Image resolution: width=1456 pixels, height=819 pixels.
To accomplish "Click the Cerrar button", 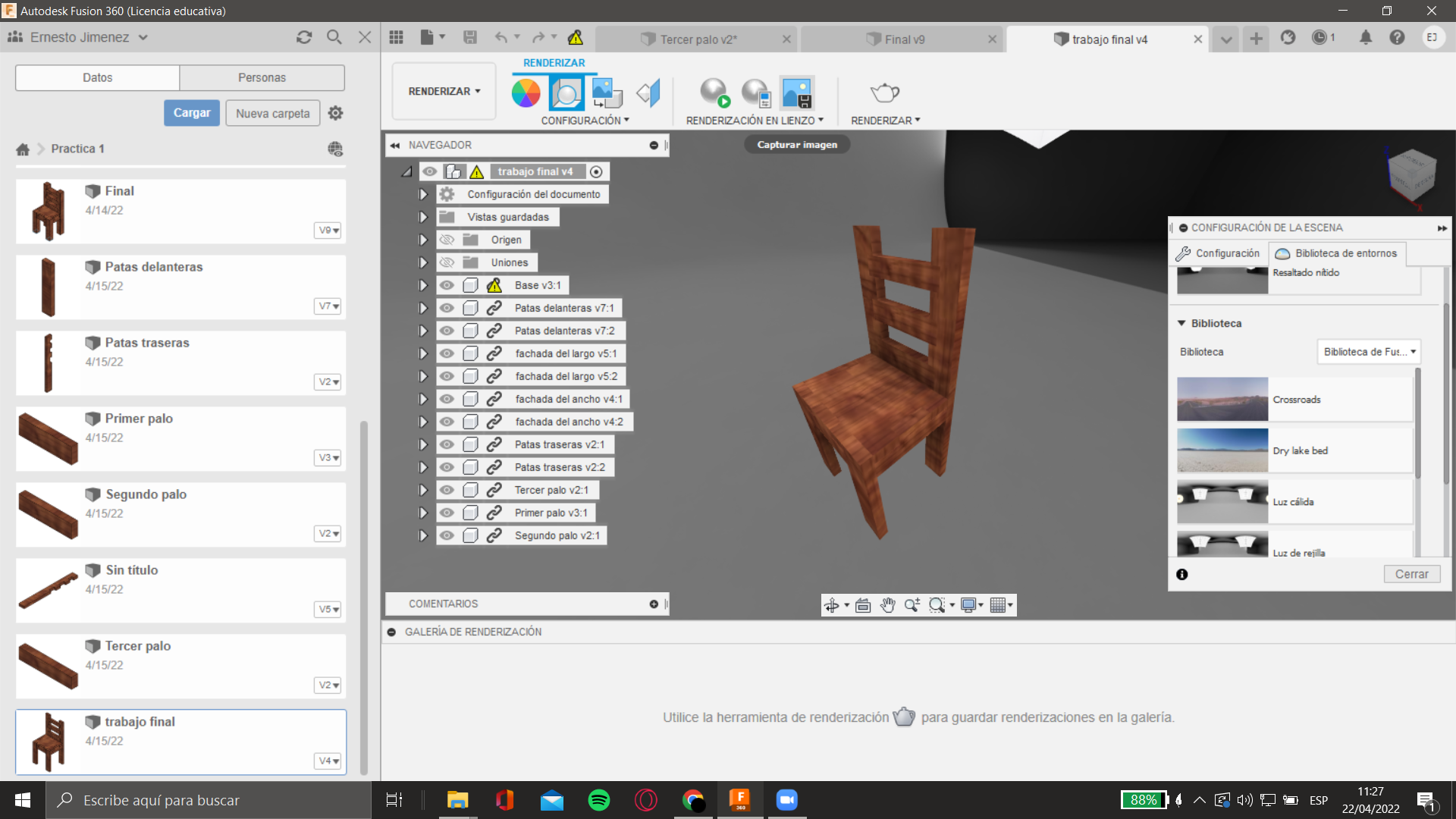I will 1411,574.
